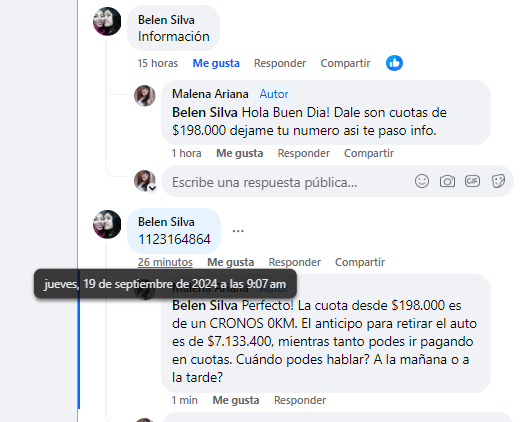Open the emoji picker in reply box
The height and width of the screenshot is (422, 520).
click(422, 181)
